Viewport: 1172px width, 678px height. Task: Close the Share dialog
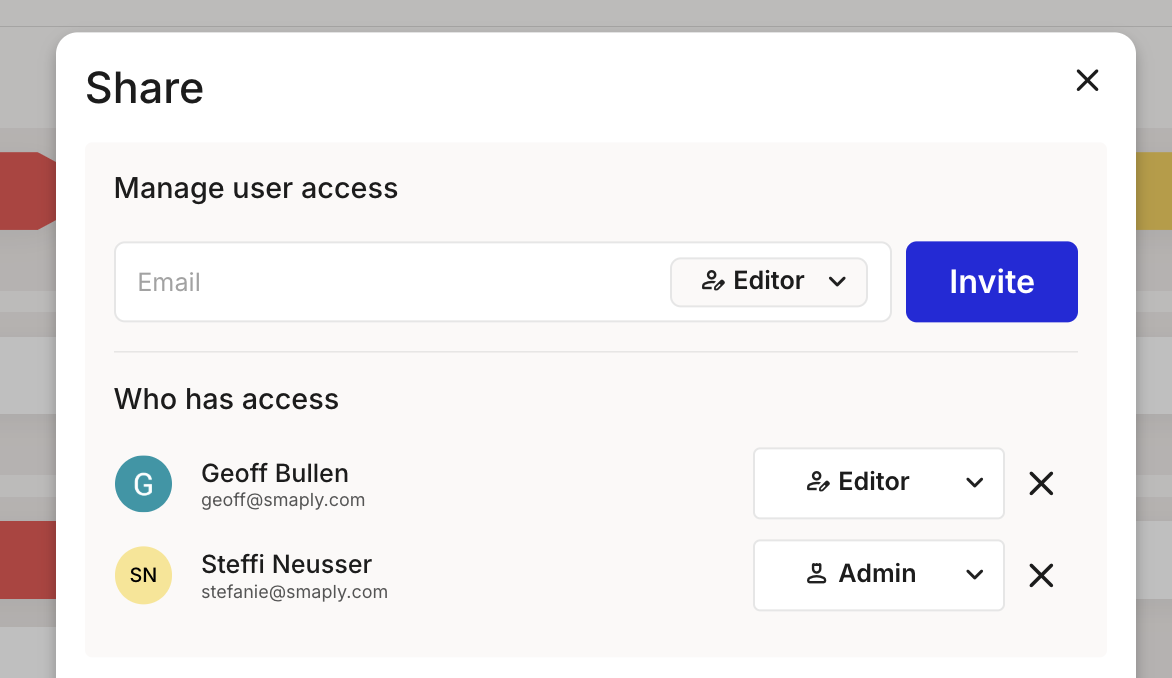pyautogui.click(x=1087, y=81)
